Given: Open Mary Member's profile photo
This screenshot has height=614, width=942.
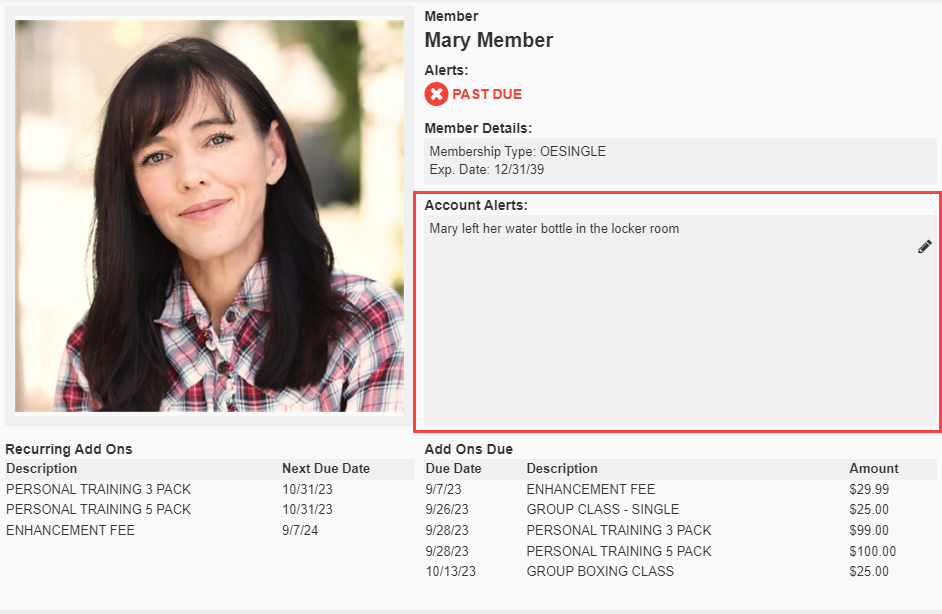Looking at the screenshot, I should click(x=209, y=216).
